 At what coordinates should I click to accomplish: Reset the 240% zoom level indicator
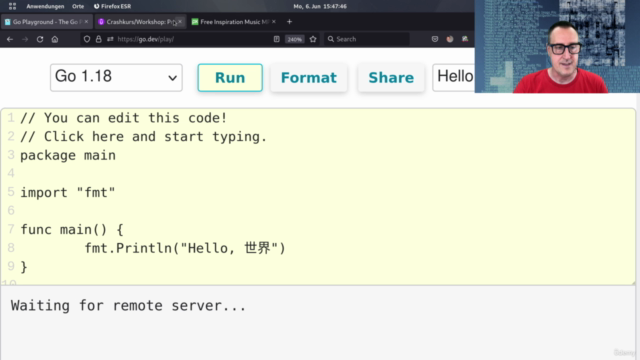pos(294,40)
